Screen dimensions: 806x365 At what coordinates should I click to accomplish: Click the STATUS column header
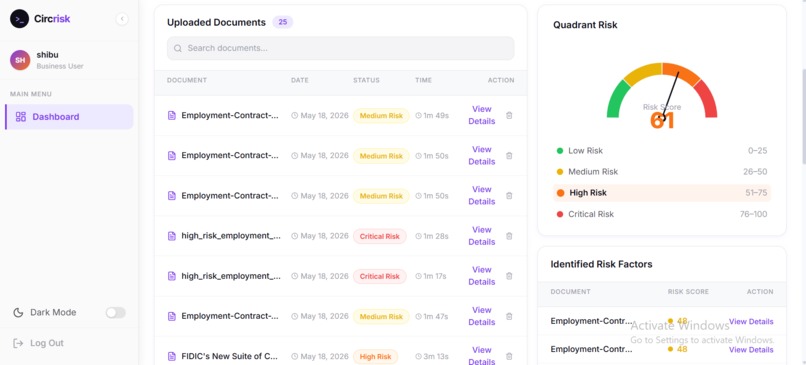[x=366, y=80]
